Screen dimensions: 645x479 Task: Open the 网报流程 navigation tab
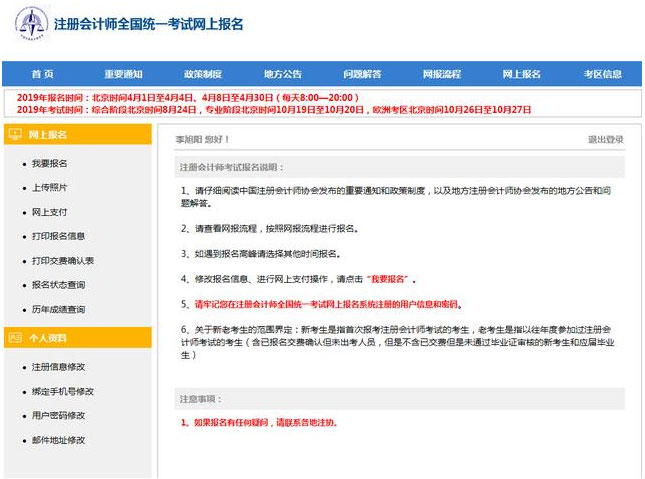(442, 74)
